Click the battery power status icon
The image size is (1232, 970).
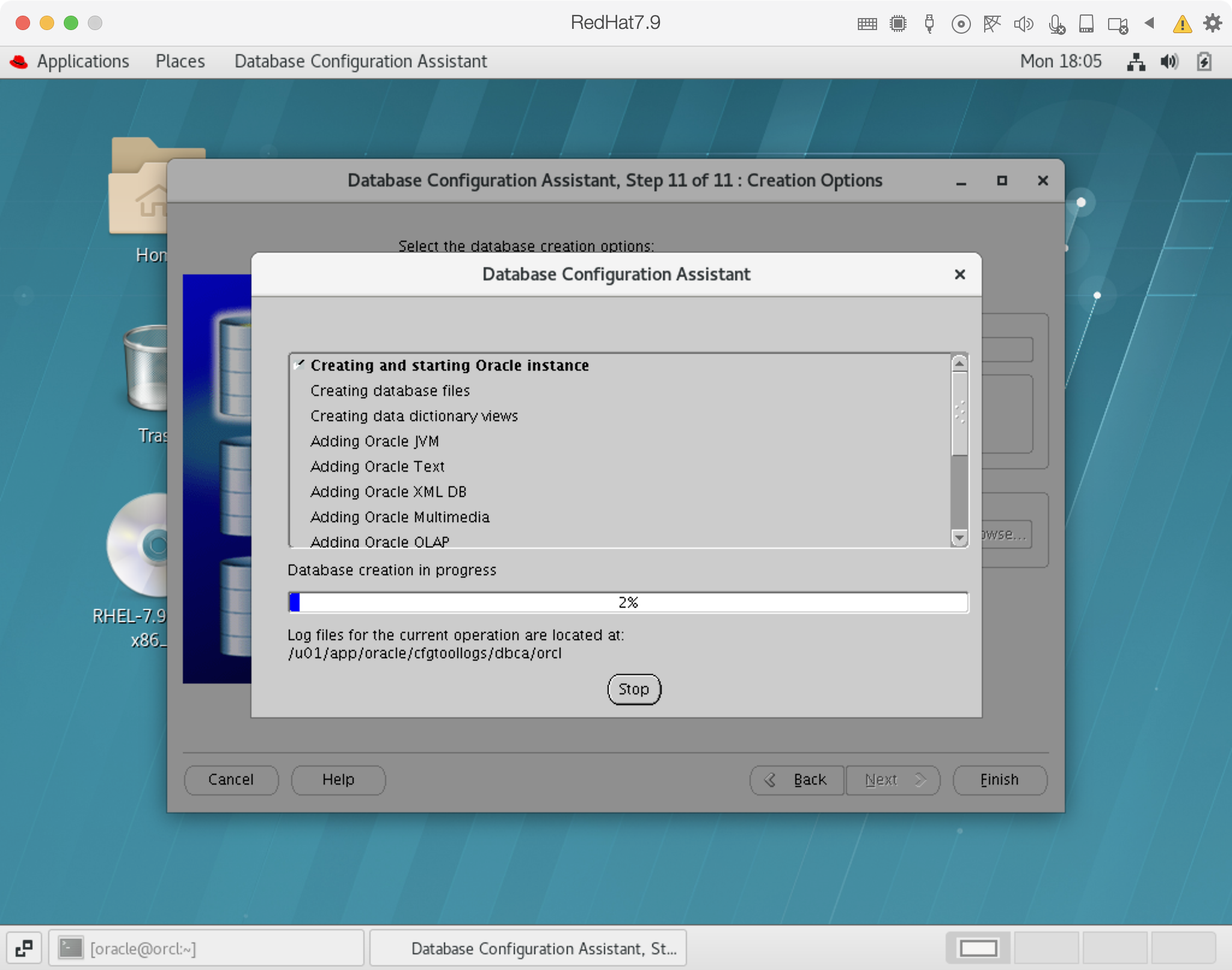(x=1204, y=61)
